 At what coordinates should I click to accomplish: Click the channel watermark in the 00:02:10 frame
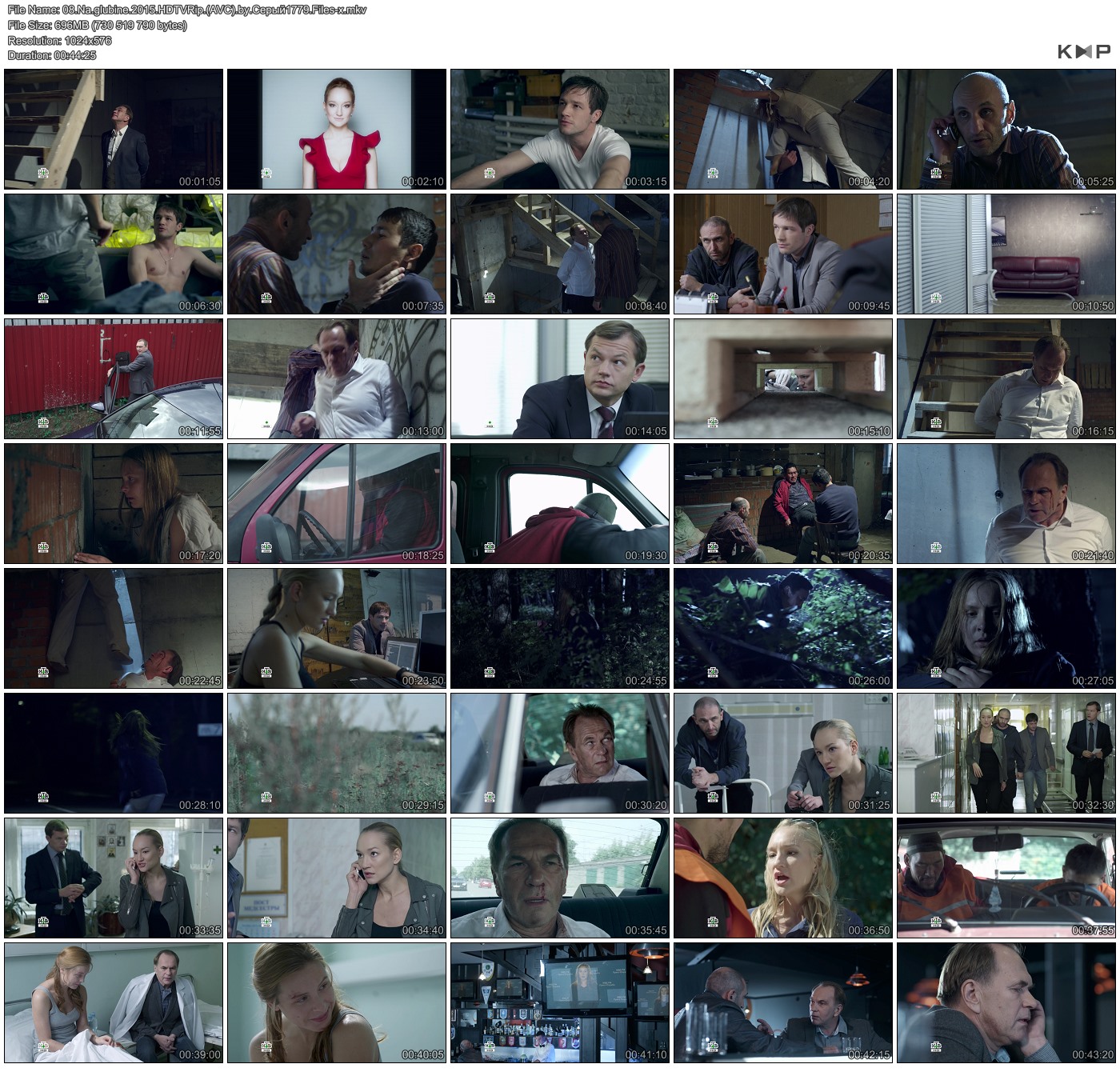coord(266,174)
